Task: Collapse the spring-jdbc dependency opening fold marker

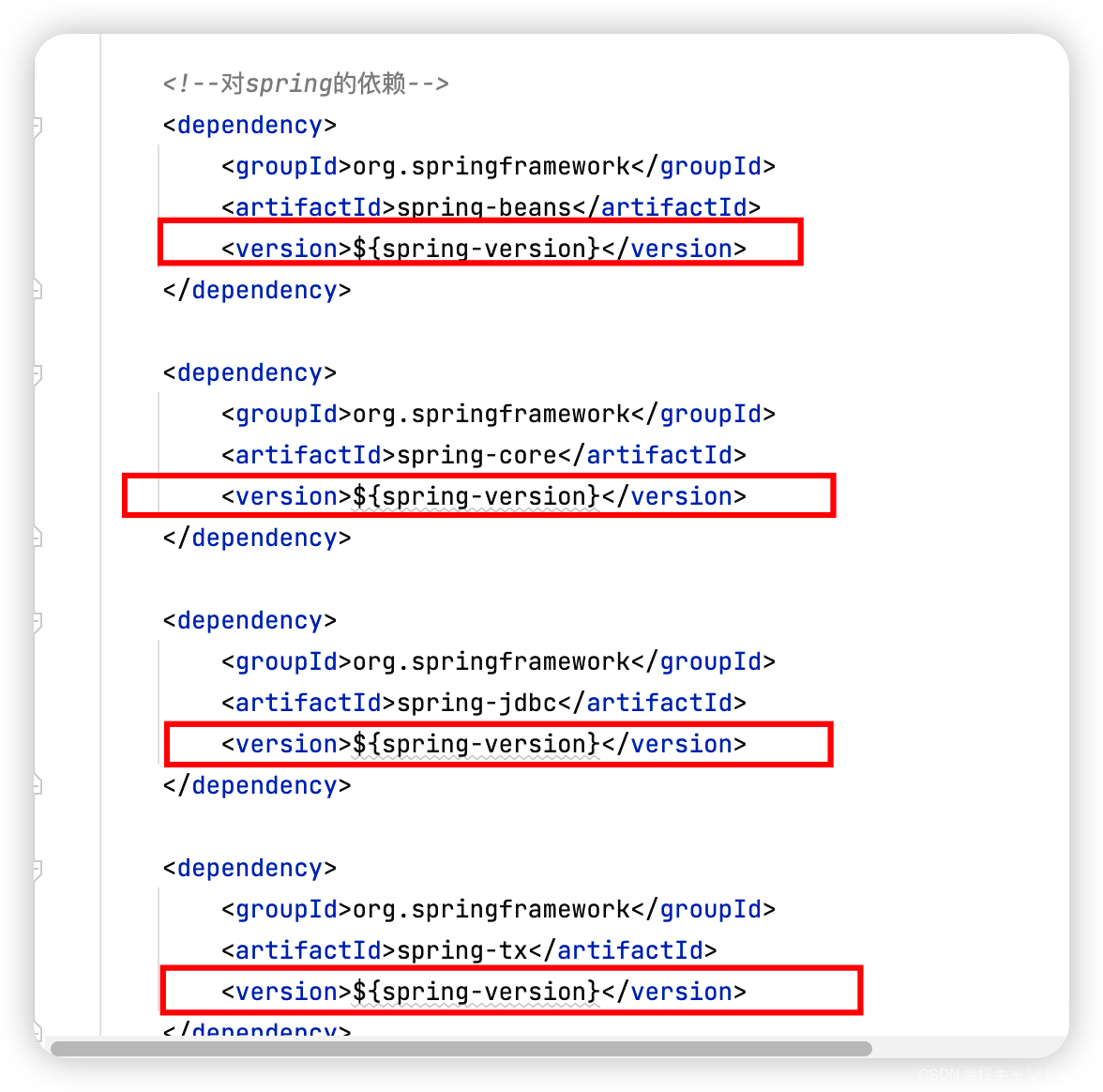Action: coord(38,622)
